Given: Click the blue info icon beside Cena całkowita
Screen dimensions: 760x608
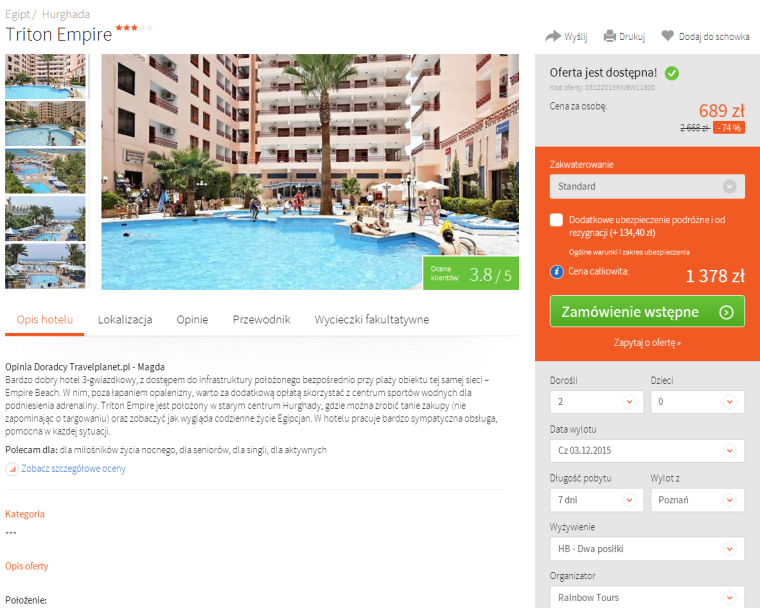Looking at the screenshot, I should tap(556, 272).
